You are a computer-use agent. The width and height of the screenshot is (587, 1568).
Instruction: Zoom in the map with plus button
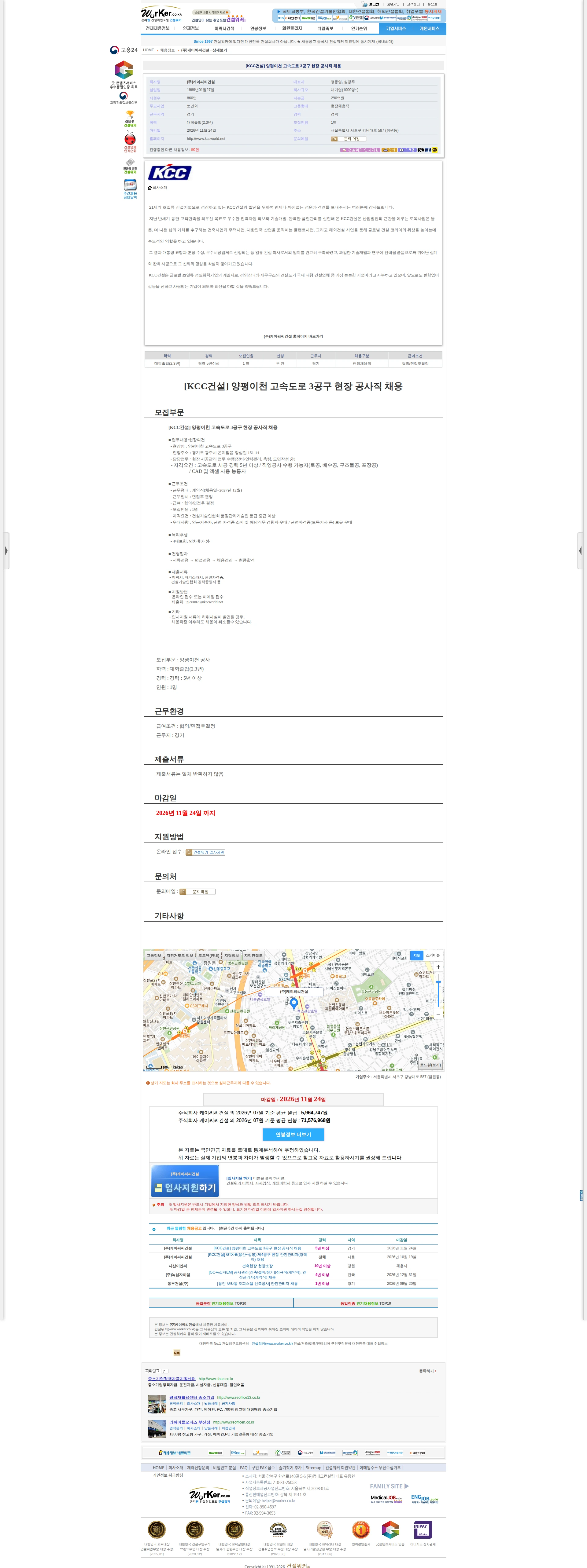click(438, 967)
